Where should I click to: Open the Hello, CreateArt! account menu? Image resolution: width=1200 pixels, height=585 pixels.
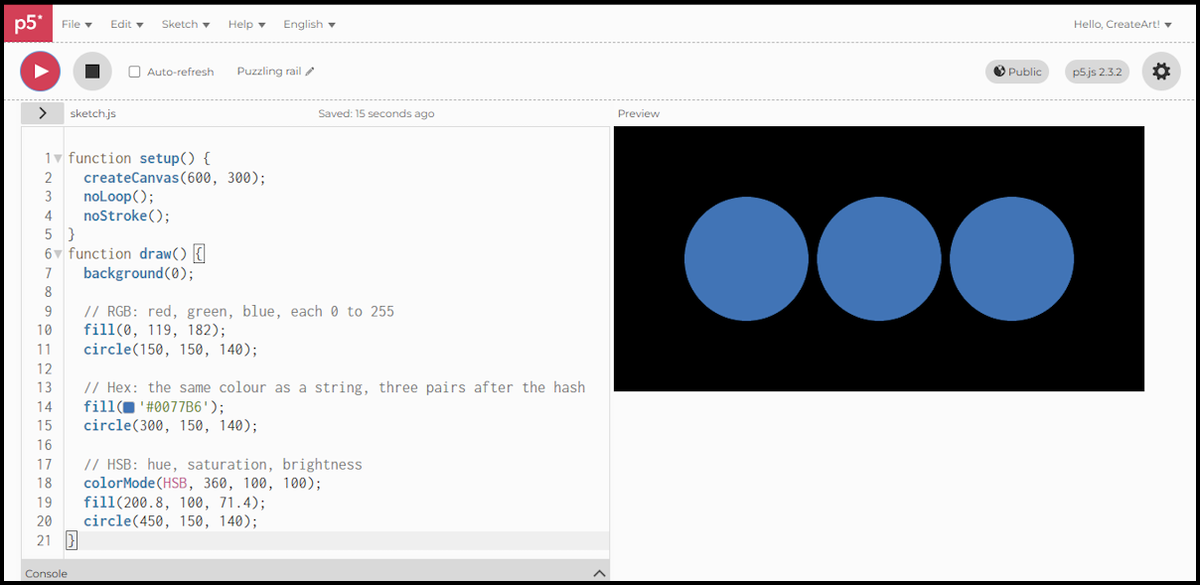point(1122,24)
